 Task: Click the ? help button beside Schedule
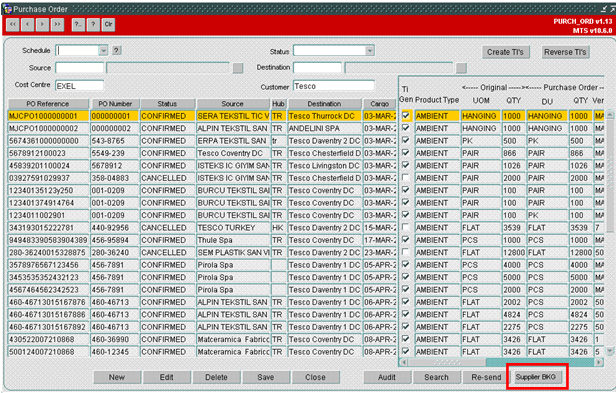click(116, 50)
